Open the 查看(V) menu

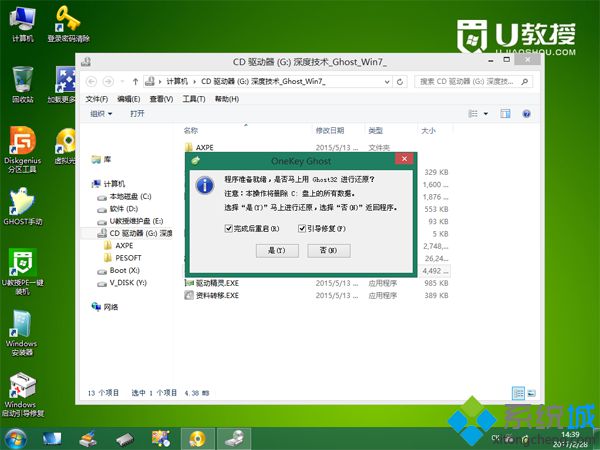[x=161, y=99]
